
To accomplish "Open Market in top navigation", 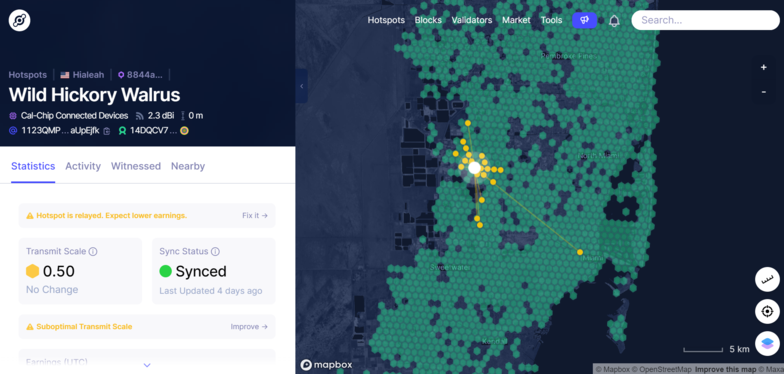I will click(516, 20).
